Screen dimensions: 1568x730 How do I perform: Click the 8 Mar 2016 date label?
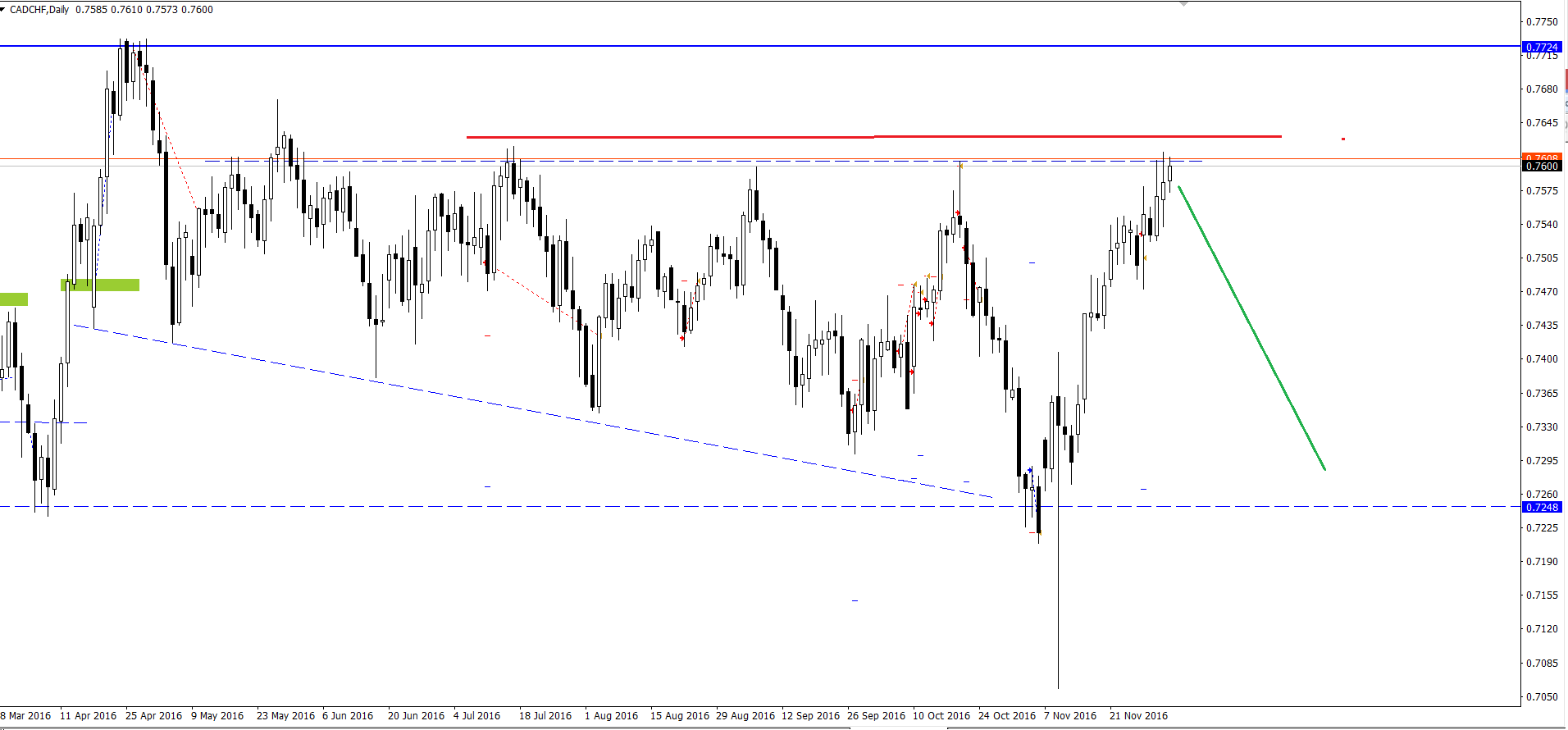[x=25, y=715]
